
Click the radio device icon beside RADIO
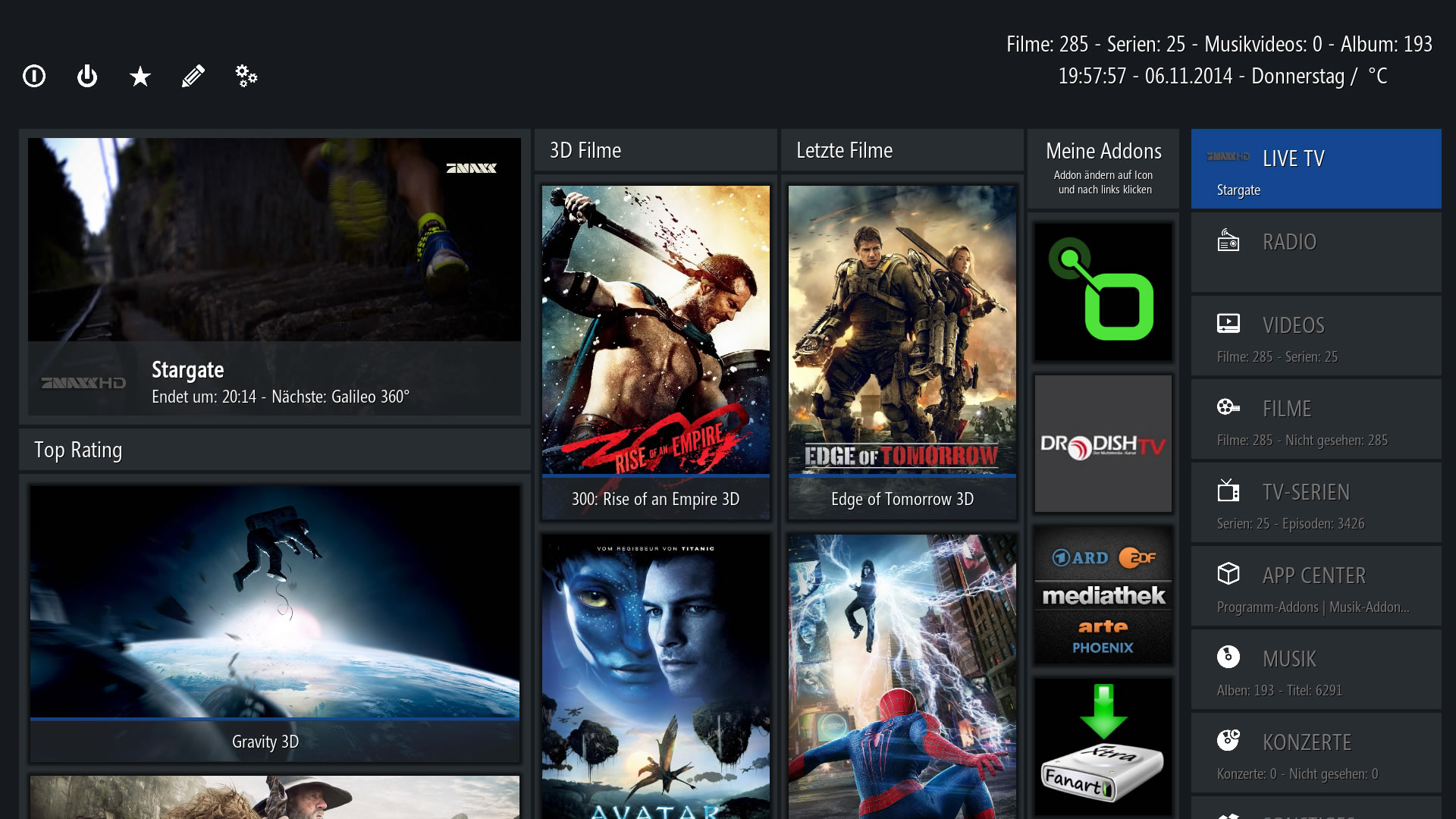tap(1228, 240)
